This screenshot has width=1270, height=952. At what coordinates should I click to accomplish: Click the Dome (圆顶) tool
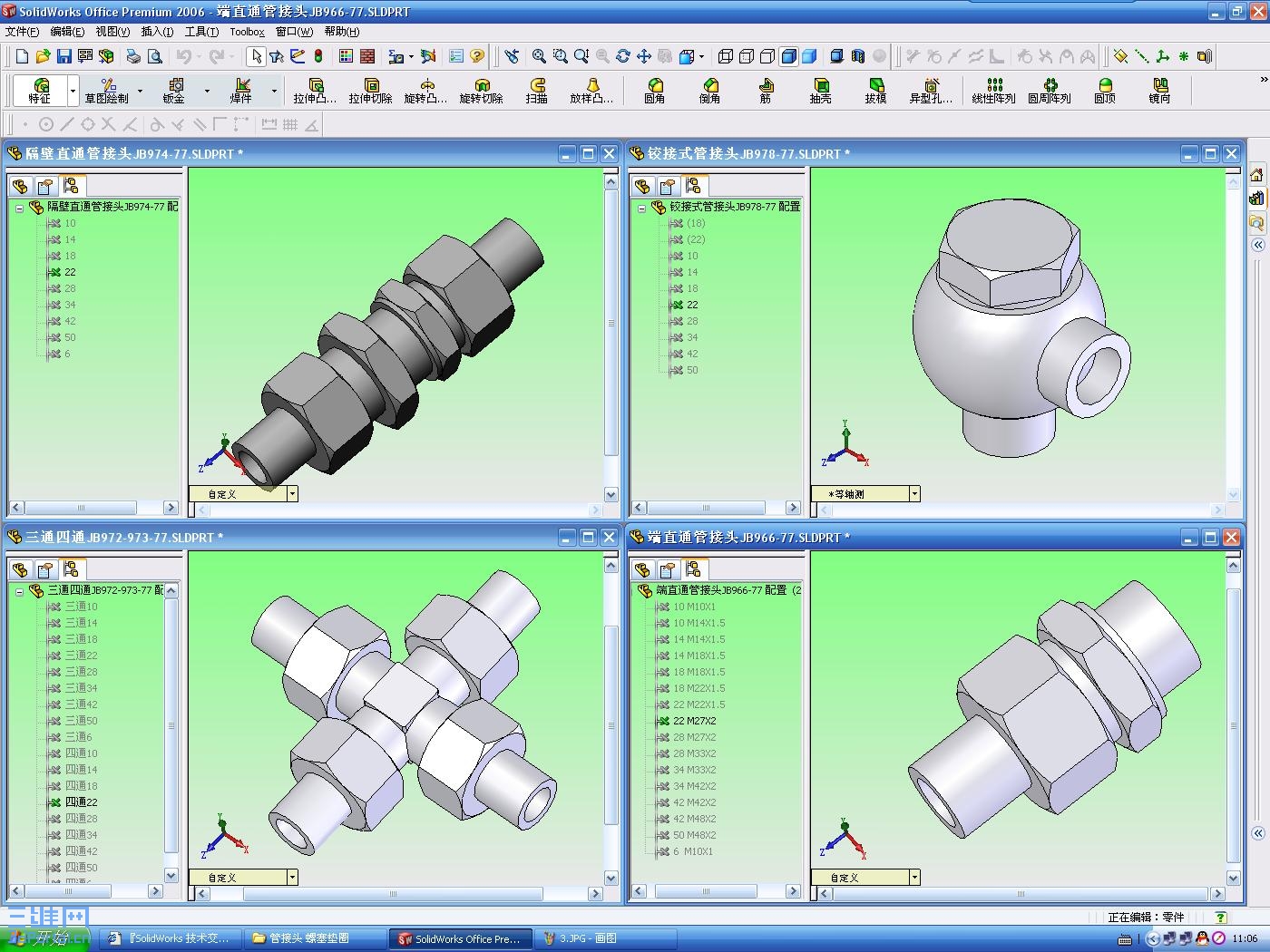point(1104,90)
